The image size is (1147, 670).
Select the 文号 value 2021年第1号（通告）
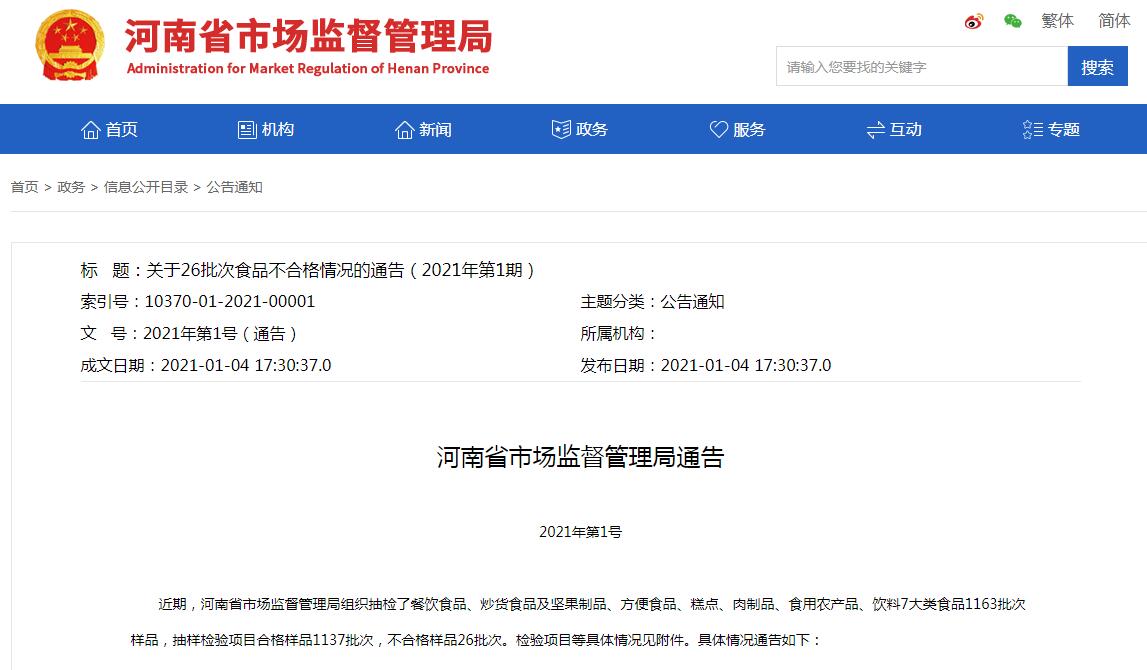tap(220, 334)
